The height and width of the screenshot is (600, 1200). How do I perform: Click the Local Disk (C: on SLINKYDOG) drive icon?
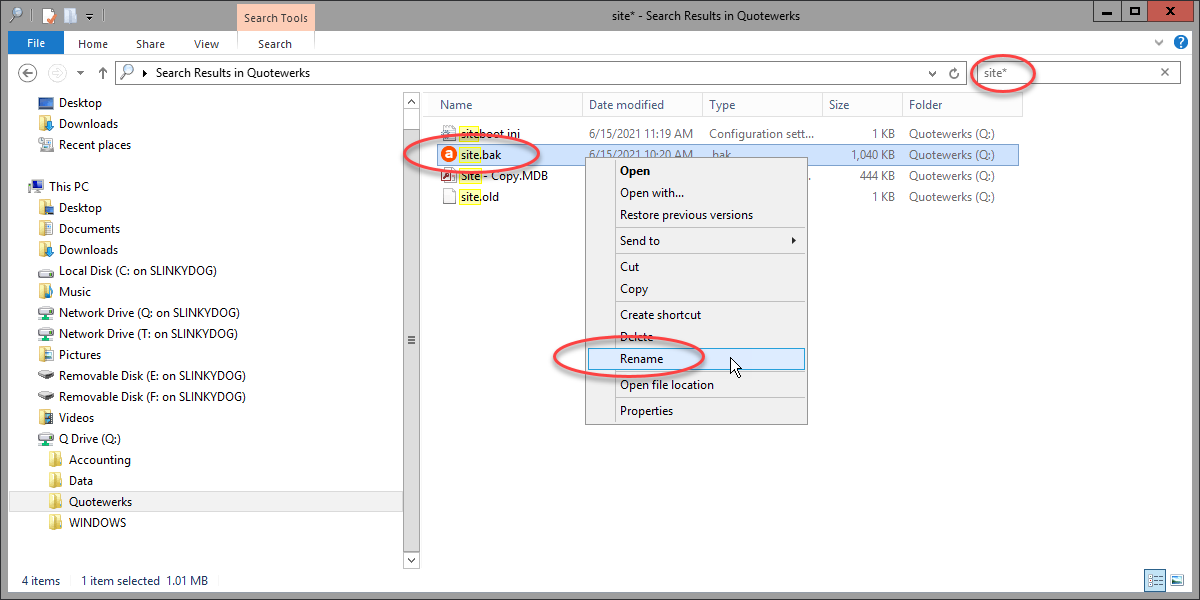46,271
